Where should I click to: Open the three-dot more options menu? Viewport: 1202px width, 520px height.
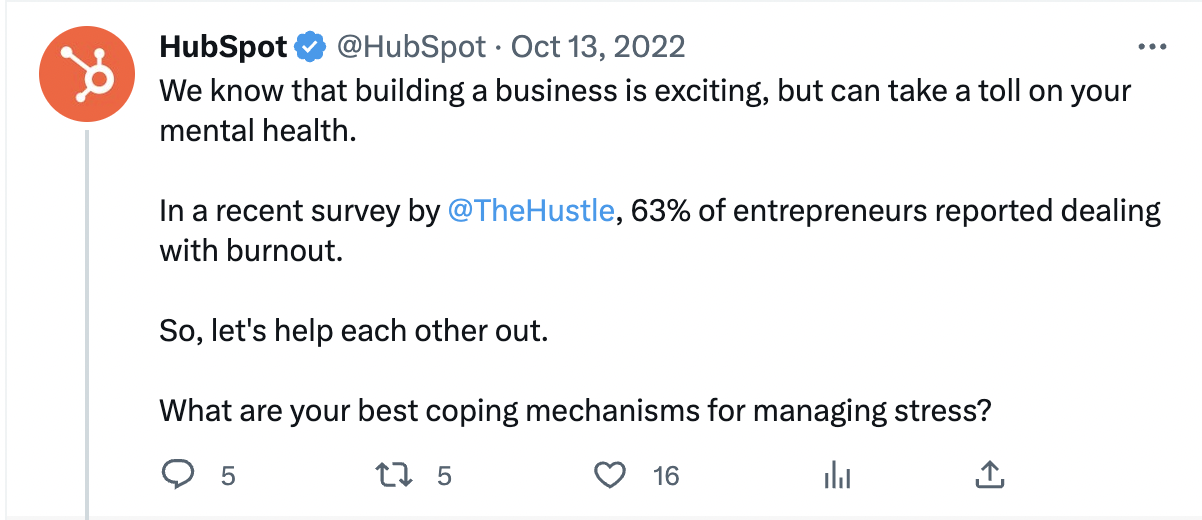point(1153,47)
